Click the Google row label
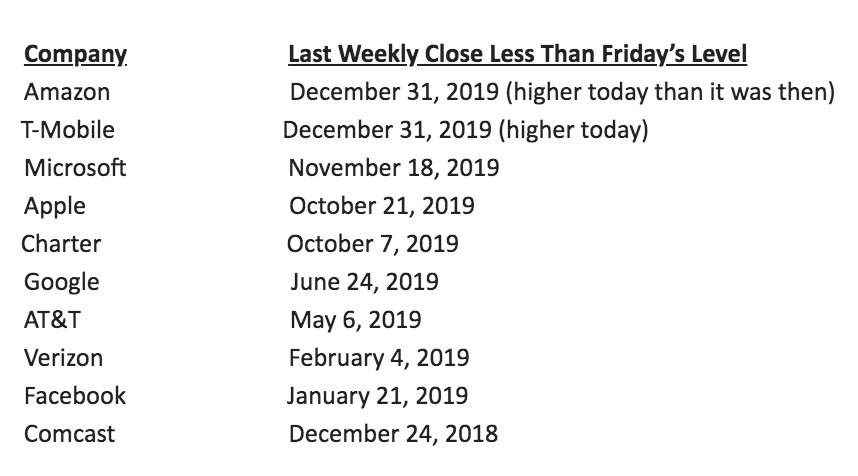This screenshot has width=858, height=476. (x=62, y=282)
